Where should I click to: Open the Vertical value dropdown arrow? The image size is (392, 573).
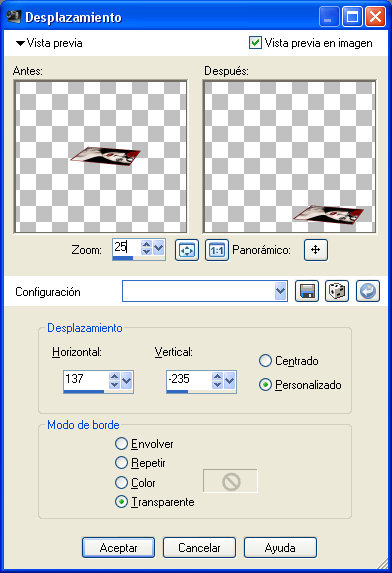[x=230, y=380]
